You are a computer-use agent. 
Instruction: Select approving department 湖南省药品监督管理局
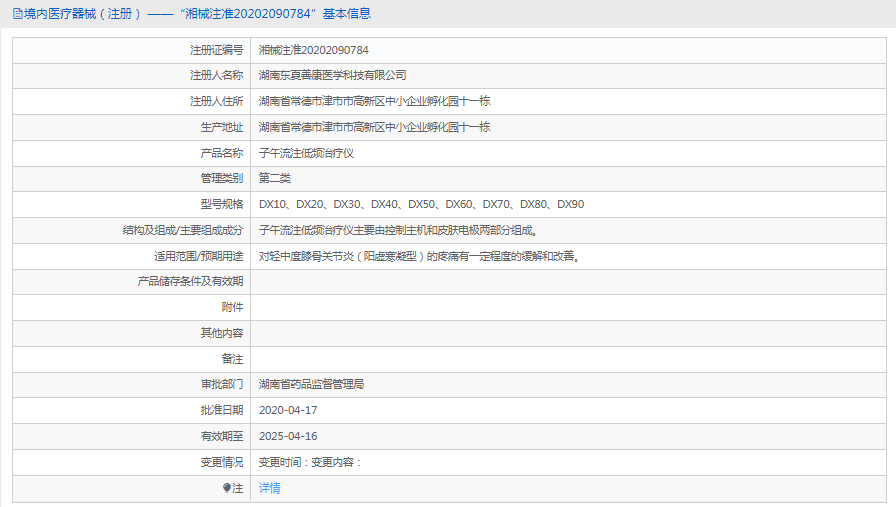coord(311,384)
